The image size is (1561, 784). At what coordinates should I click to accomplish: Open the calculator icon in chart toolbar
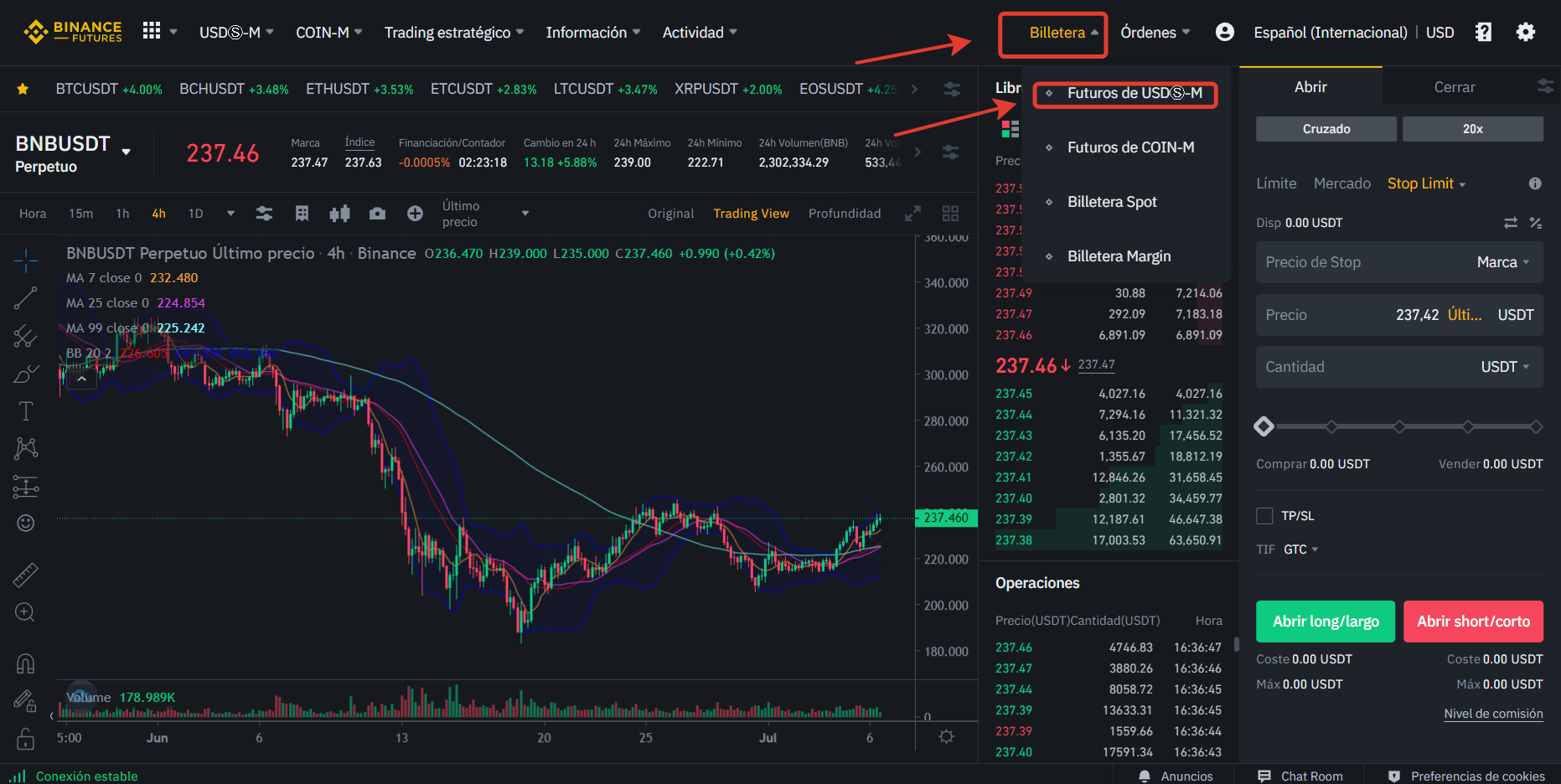302,214
